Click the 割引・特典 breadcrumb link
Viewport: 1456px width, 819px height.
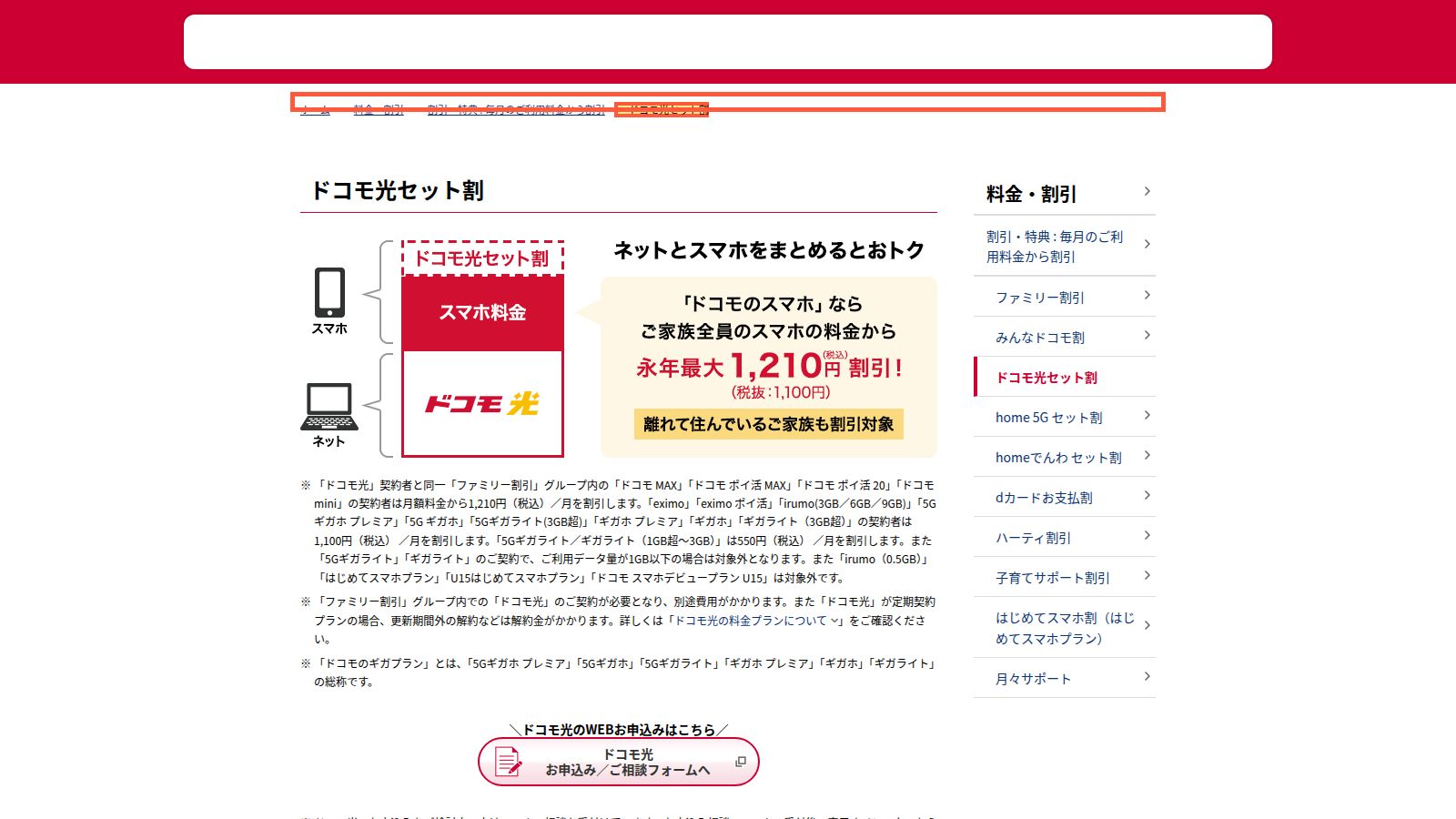(516, 109)
